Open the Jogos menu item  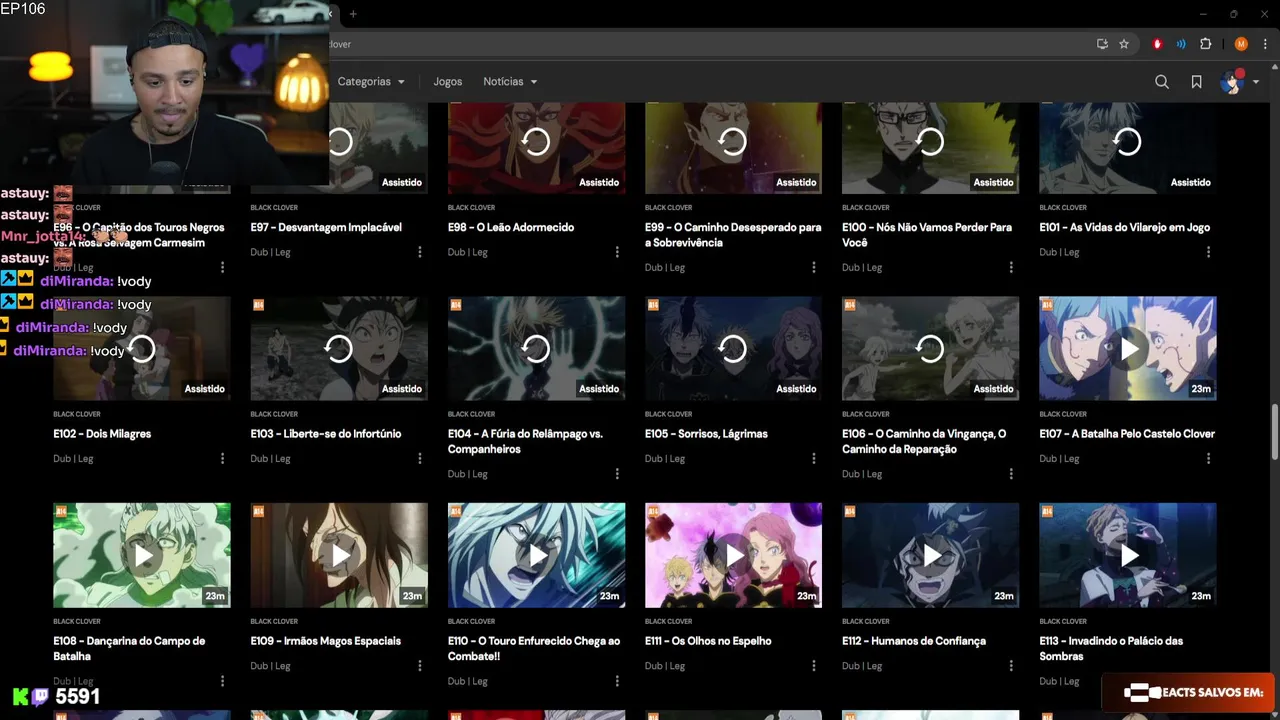(x=448, y=82)
